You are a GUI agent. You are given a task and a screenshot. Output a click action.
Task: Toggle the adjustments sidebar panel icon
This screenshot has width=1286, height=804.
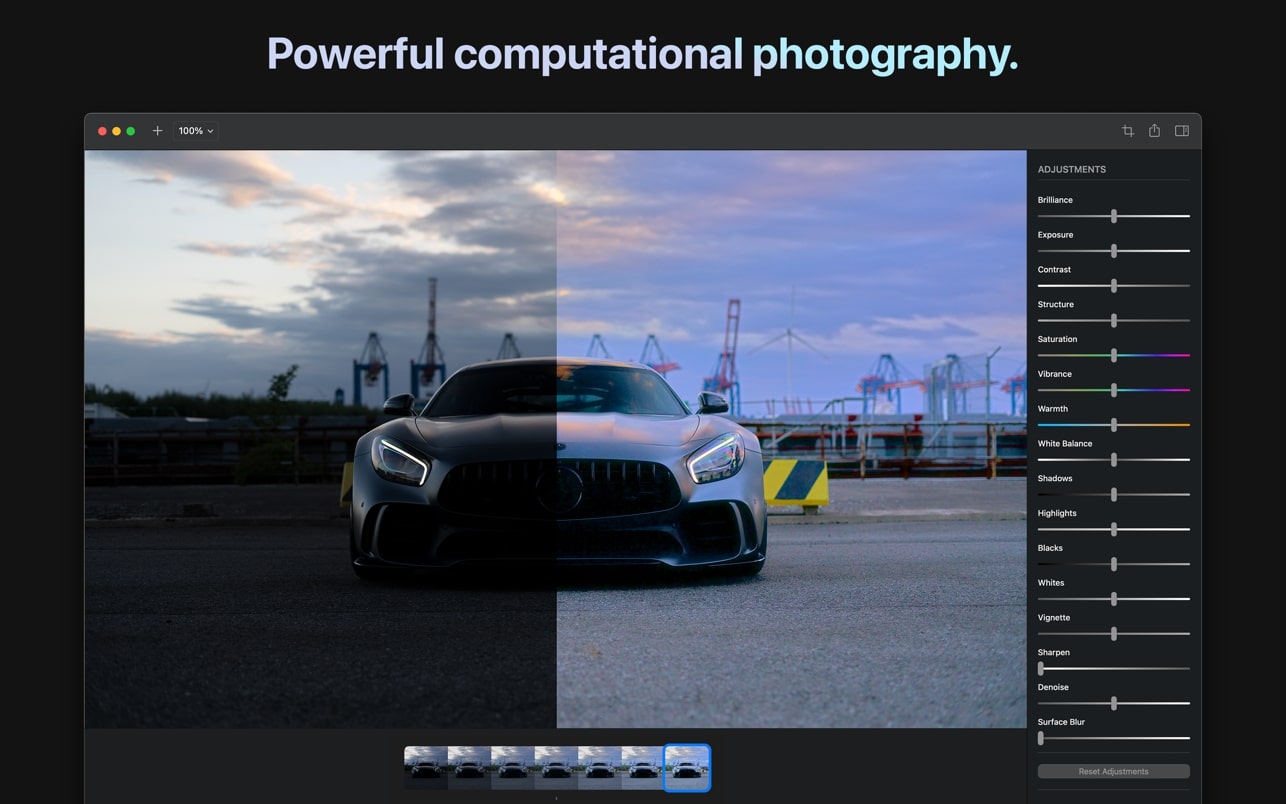coord(1181,131)
